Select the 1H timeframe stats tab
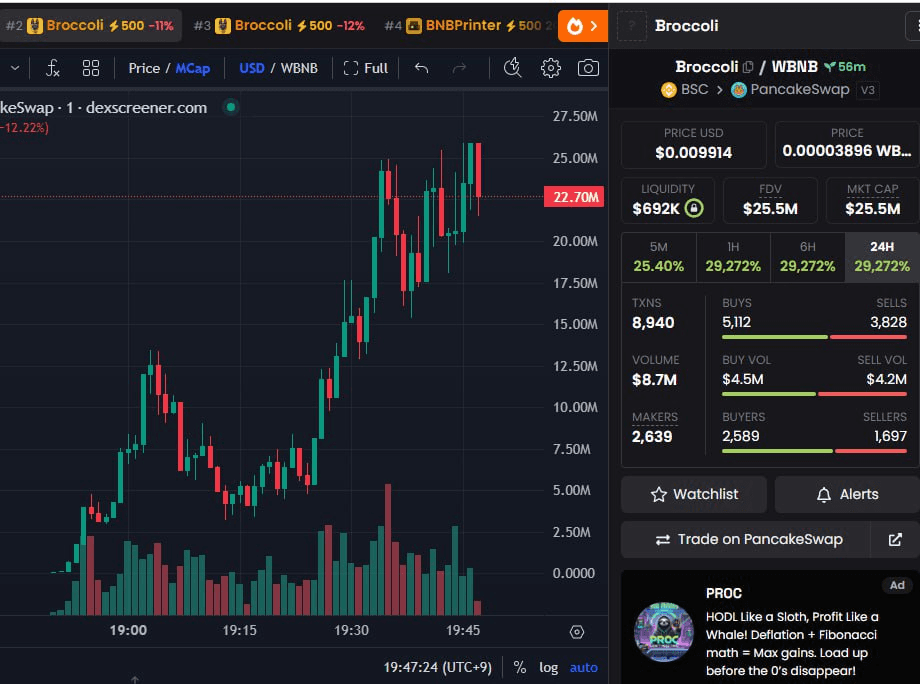 point(733,257)
